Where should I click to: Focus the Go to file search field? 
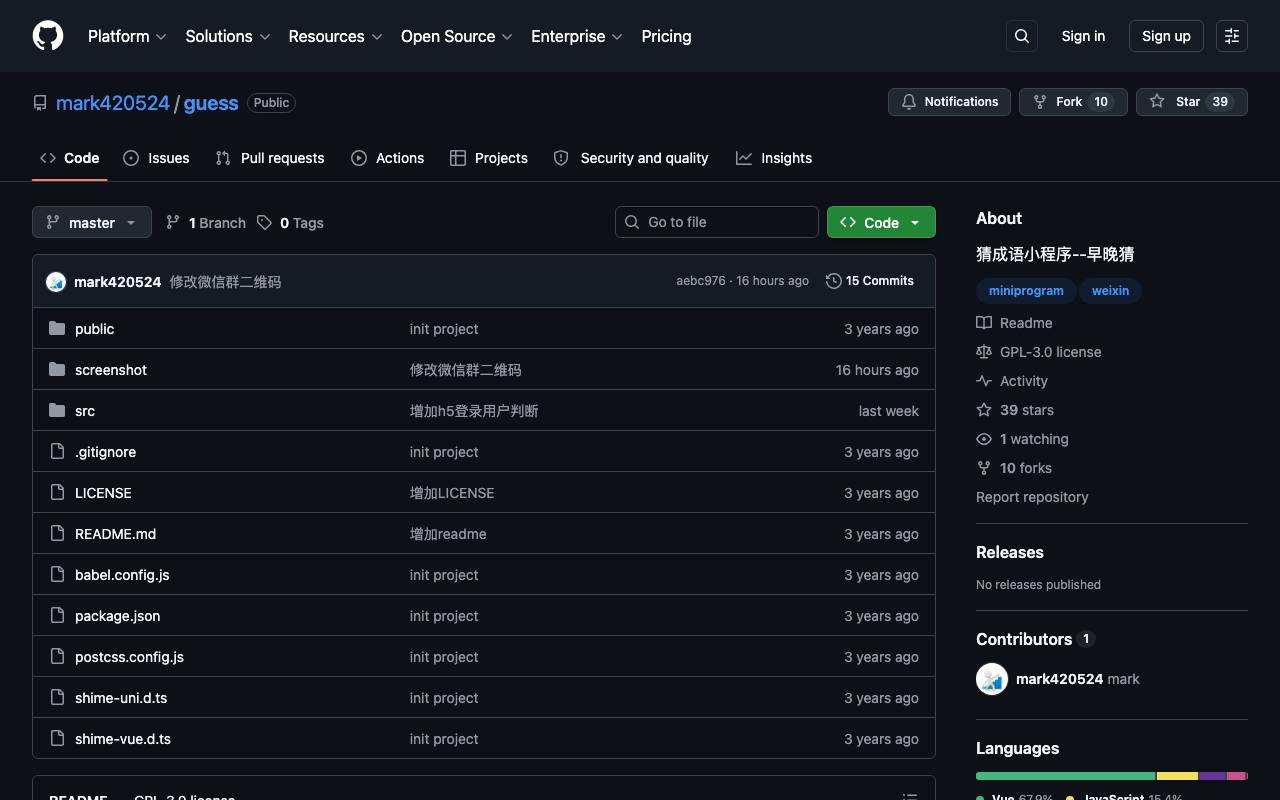pyautogui.click(x=717, y=222)
